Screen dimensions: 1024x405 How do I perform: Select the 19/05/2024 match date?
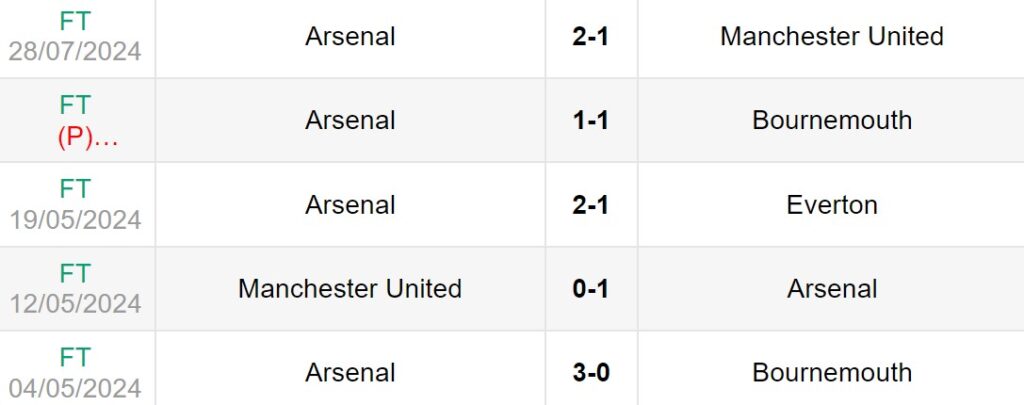tap(75, 220)
